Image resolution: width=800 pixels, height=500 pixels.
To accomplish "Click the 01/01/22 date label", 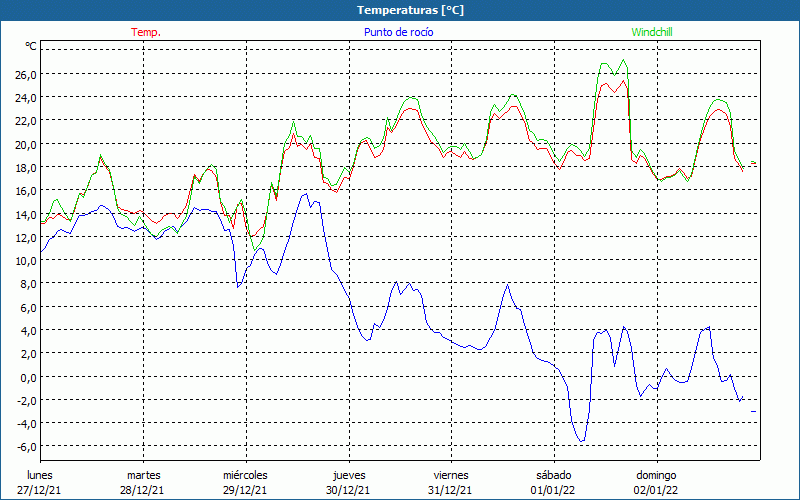I will click(553, 490).
